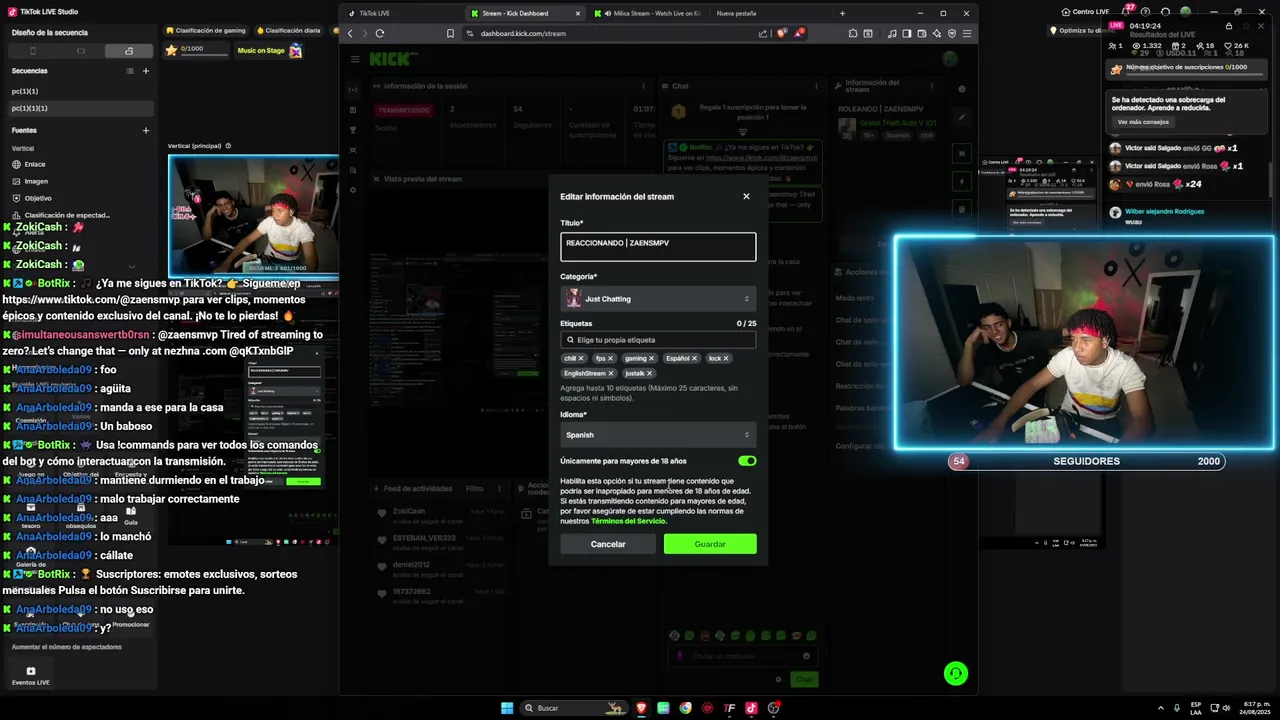Click the Music on Stage banner

(x=269, y=50)
